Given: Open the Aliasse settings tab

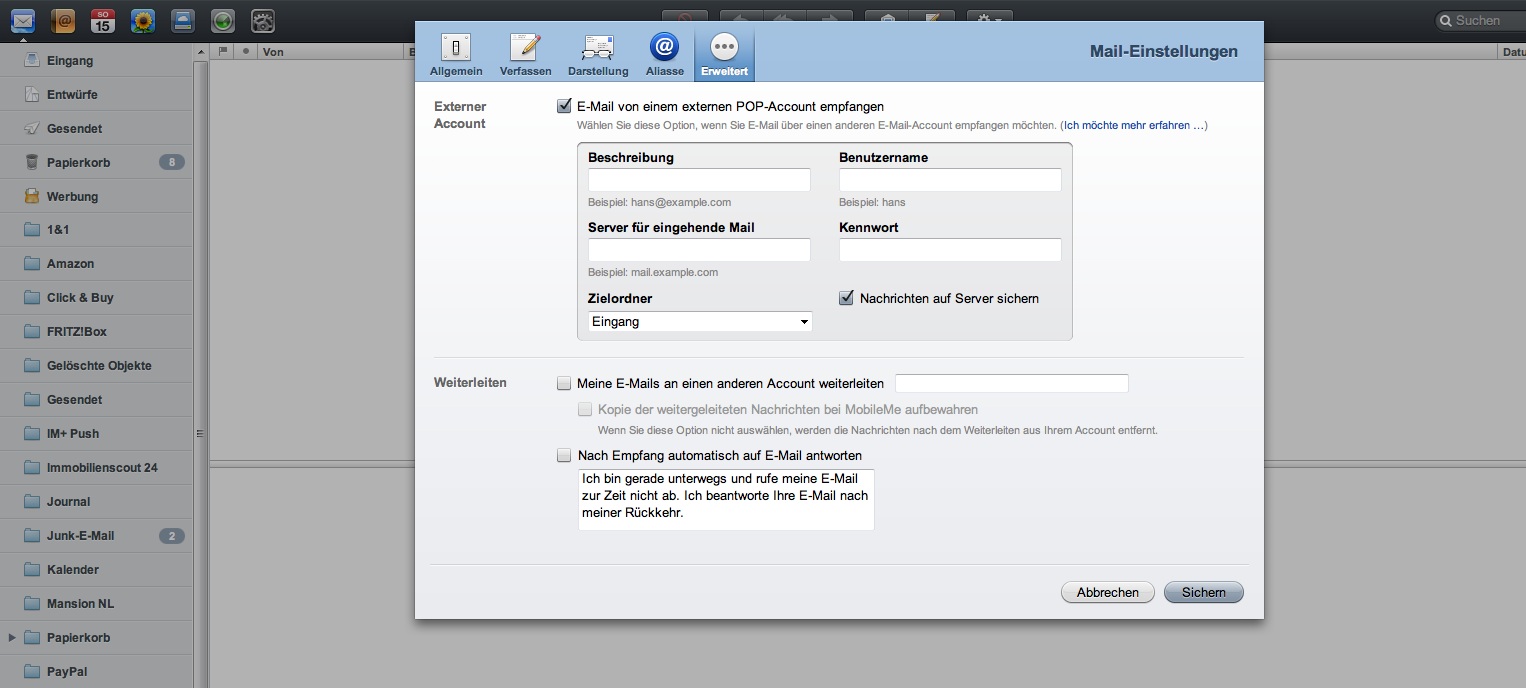Looking at the screenshot, I should [664, 54].
